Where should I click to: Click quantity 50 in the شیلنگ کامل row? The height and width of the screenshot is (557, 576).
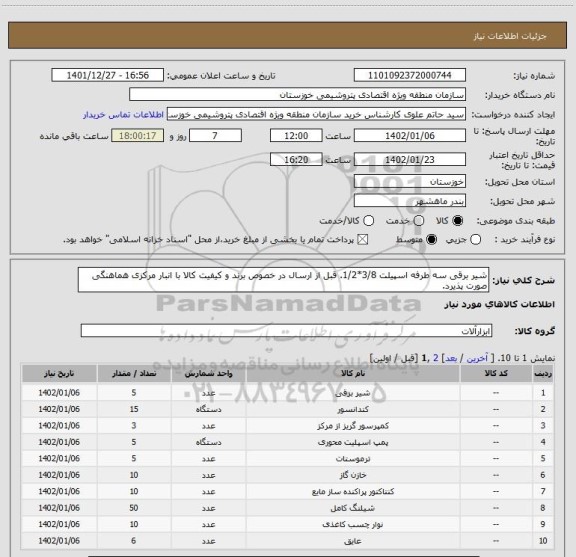(x=134, y=508)
